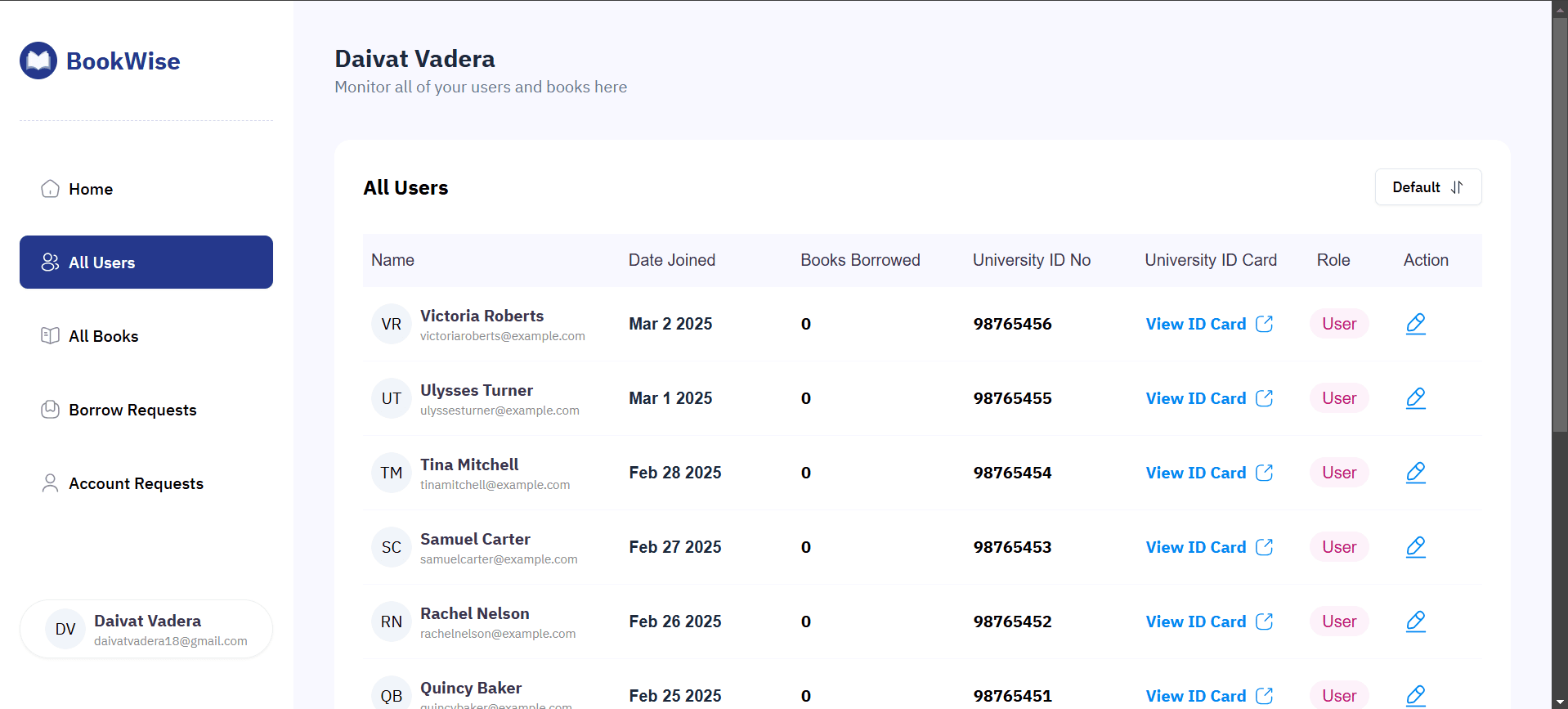This screenshot has width=1568, height=709.
Task: View ID Card for Tina Mitchell
Action: [1195, 473]
